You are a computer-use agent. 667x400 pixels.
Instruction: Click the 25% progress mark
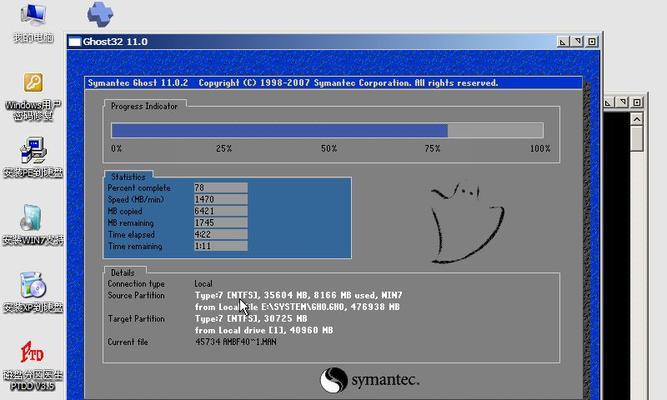(224, 149)
